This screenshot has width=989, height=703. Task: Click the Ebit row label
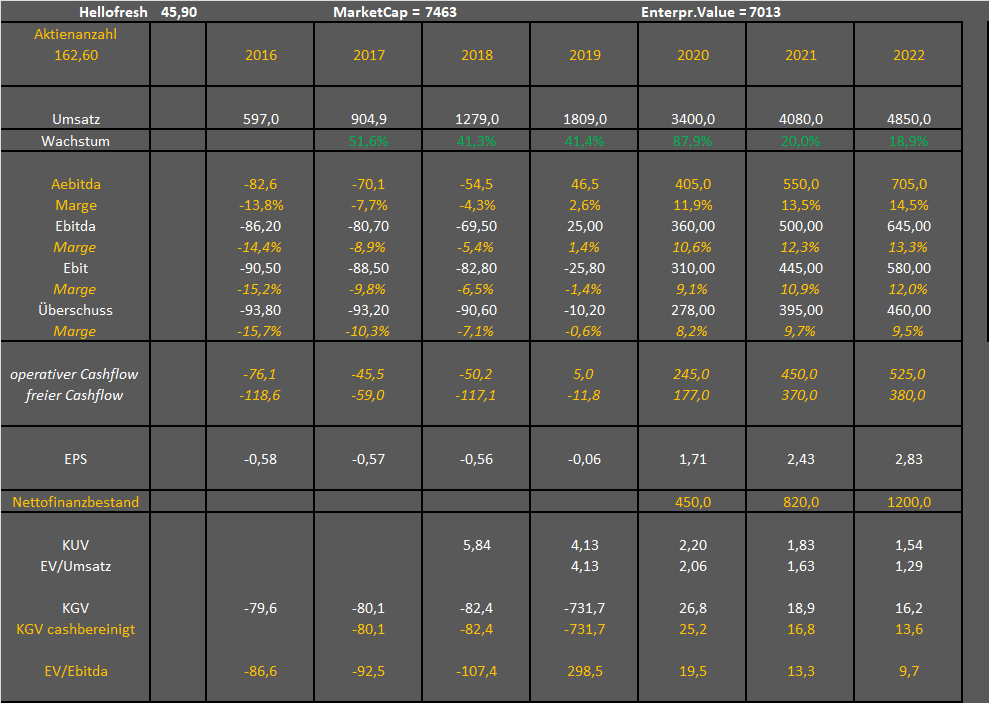coord(76,268)
